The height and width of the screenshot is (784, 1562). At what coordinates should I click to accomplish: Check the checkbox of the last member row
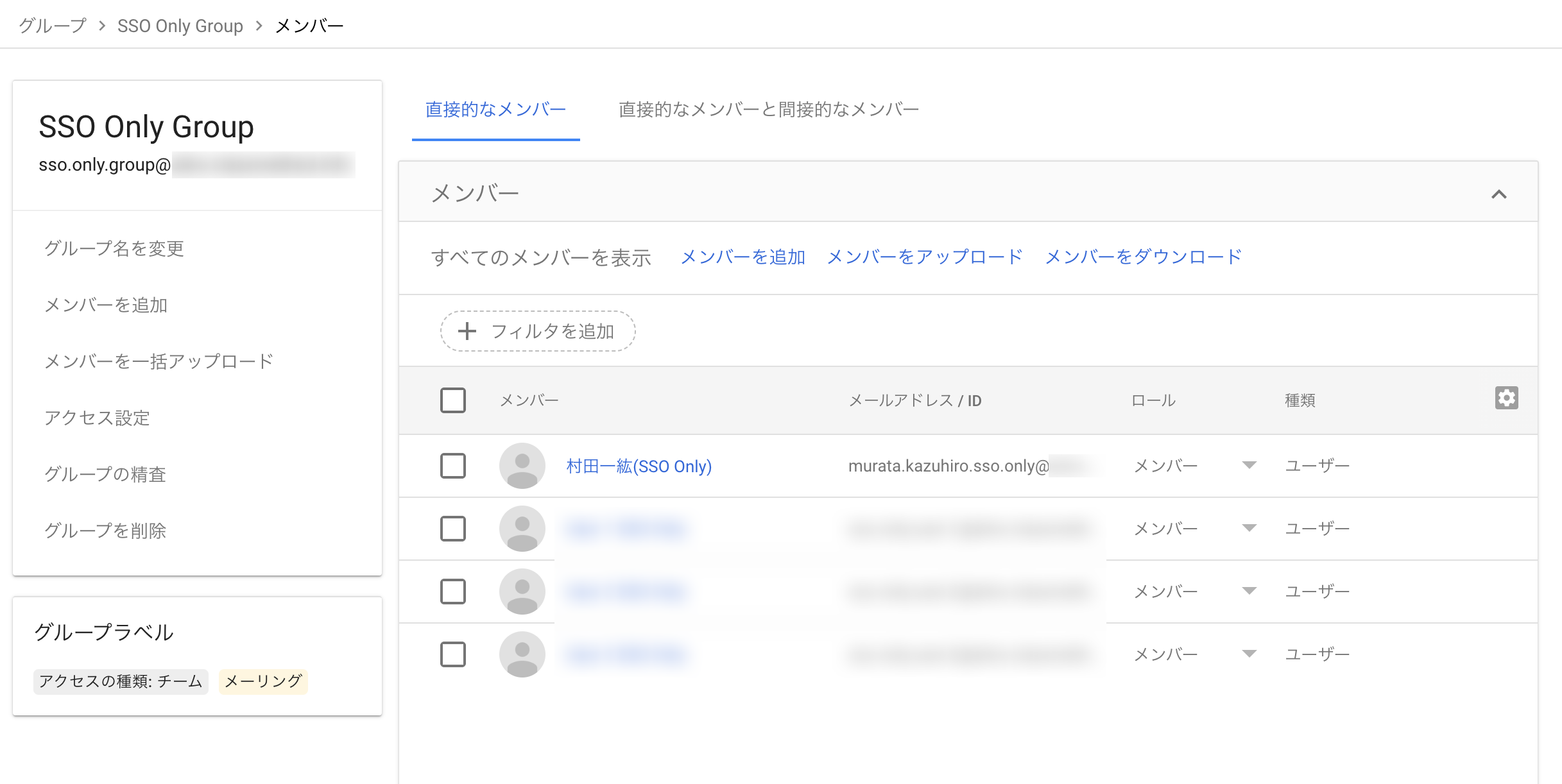452,654
